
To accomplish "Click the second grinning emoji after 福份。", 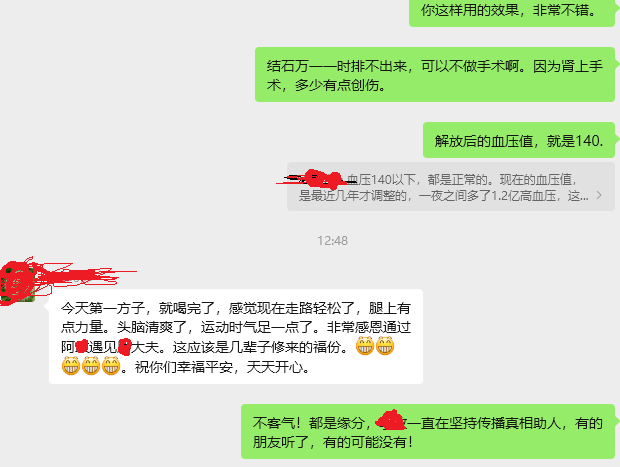I will pos(385,346).
